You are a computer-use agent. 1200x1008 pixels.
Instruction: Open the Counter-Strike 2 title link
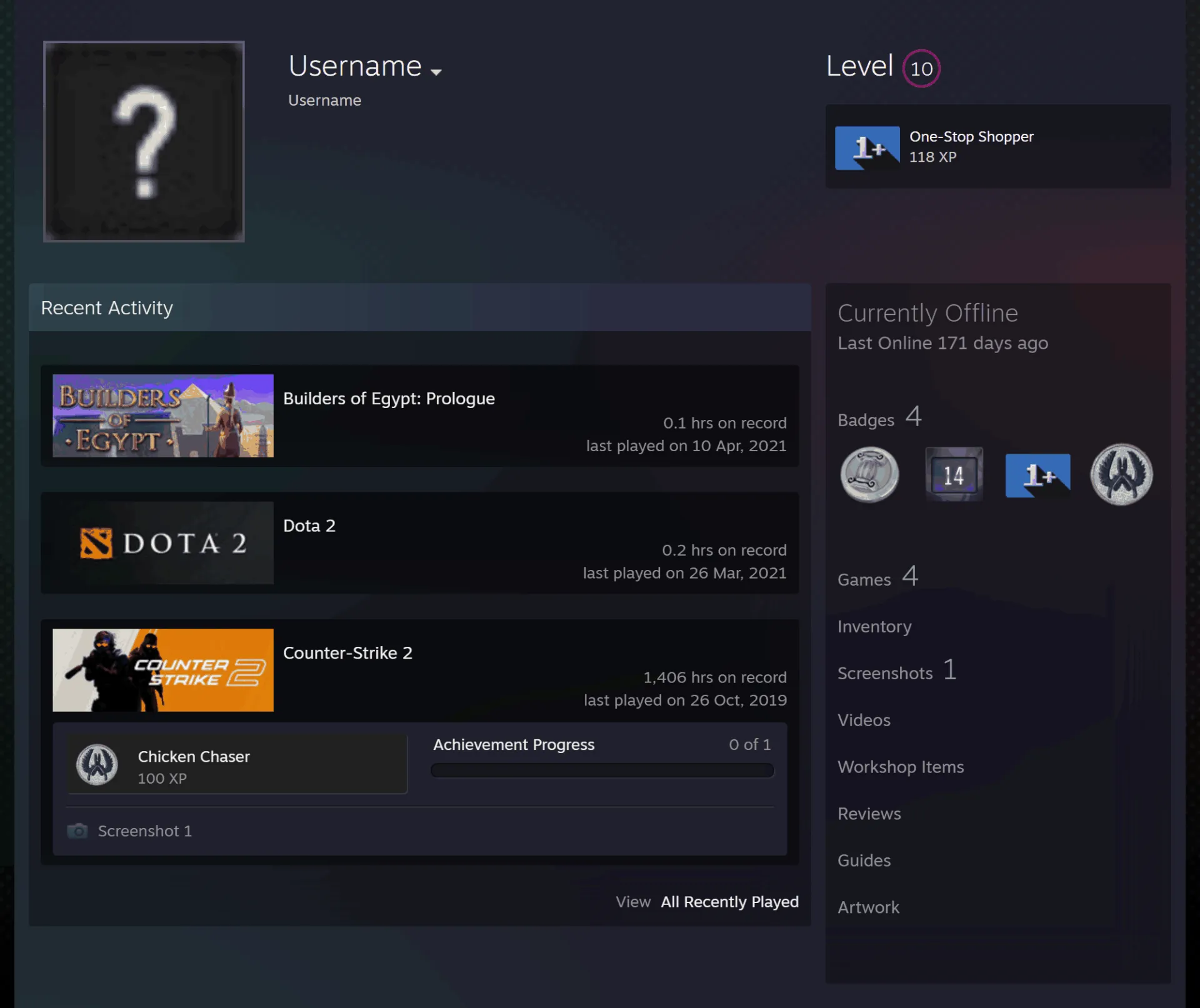point(347,653)
